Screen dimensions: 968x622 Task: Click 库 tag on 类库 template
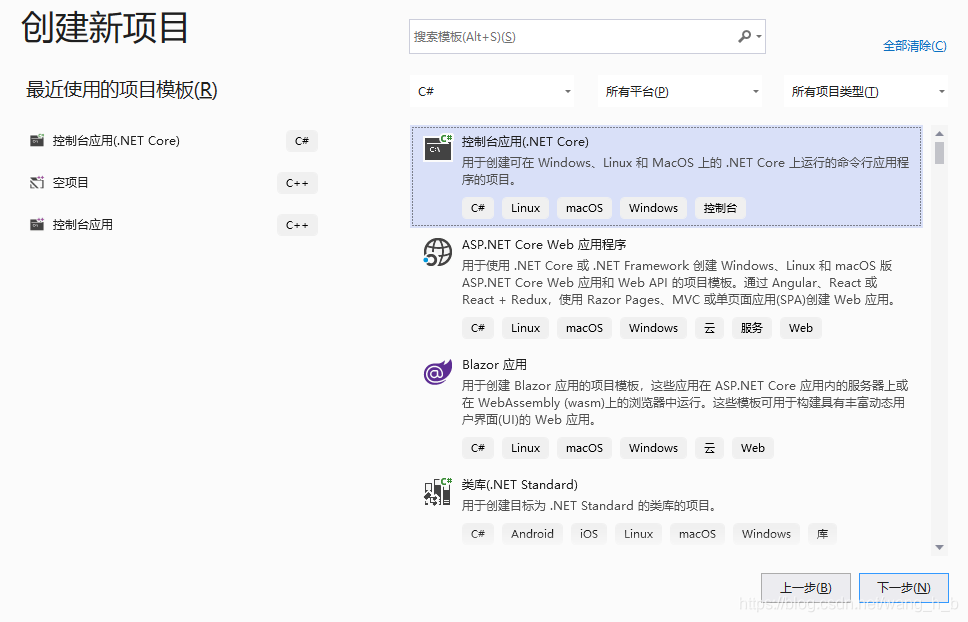822,534
